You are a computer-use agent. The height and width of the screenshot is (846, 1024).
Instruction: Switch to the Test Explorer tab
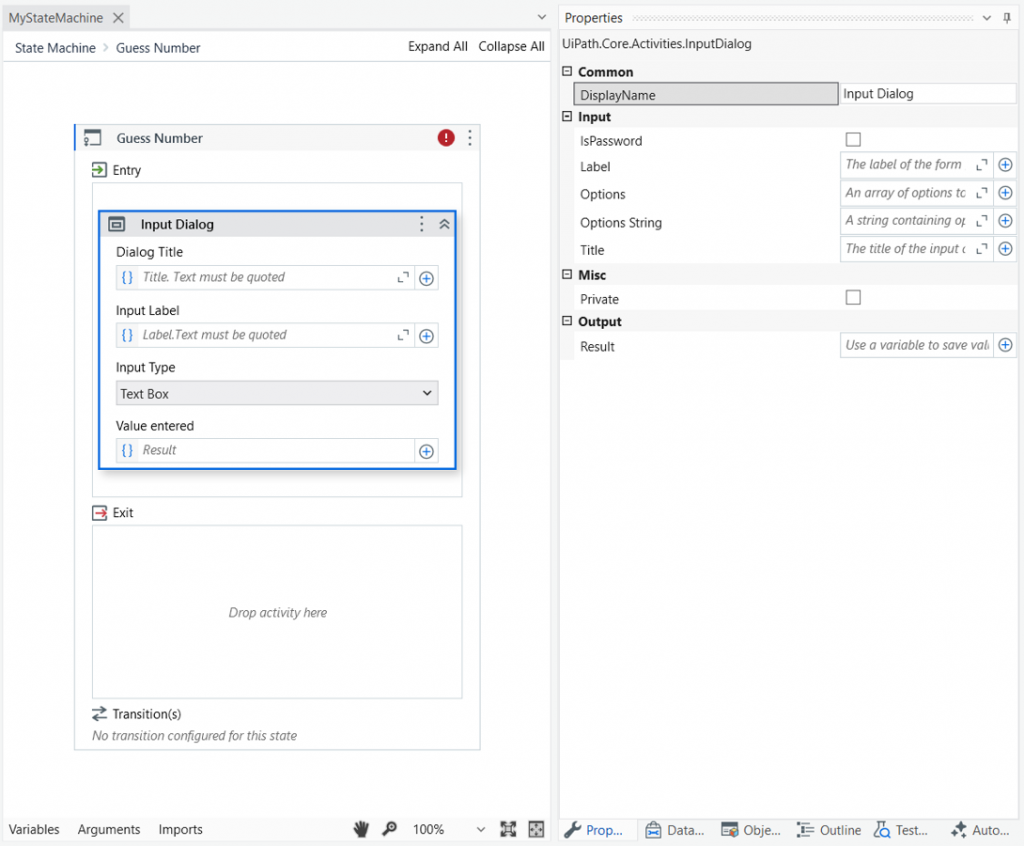(901, 830)
